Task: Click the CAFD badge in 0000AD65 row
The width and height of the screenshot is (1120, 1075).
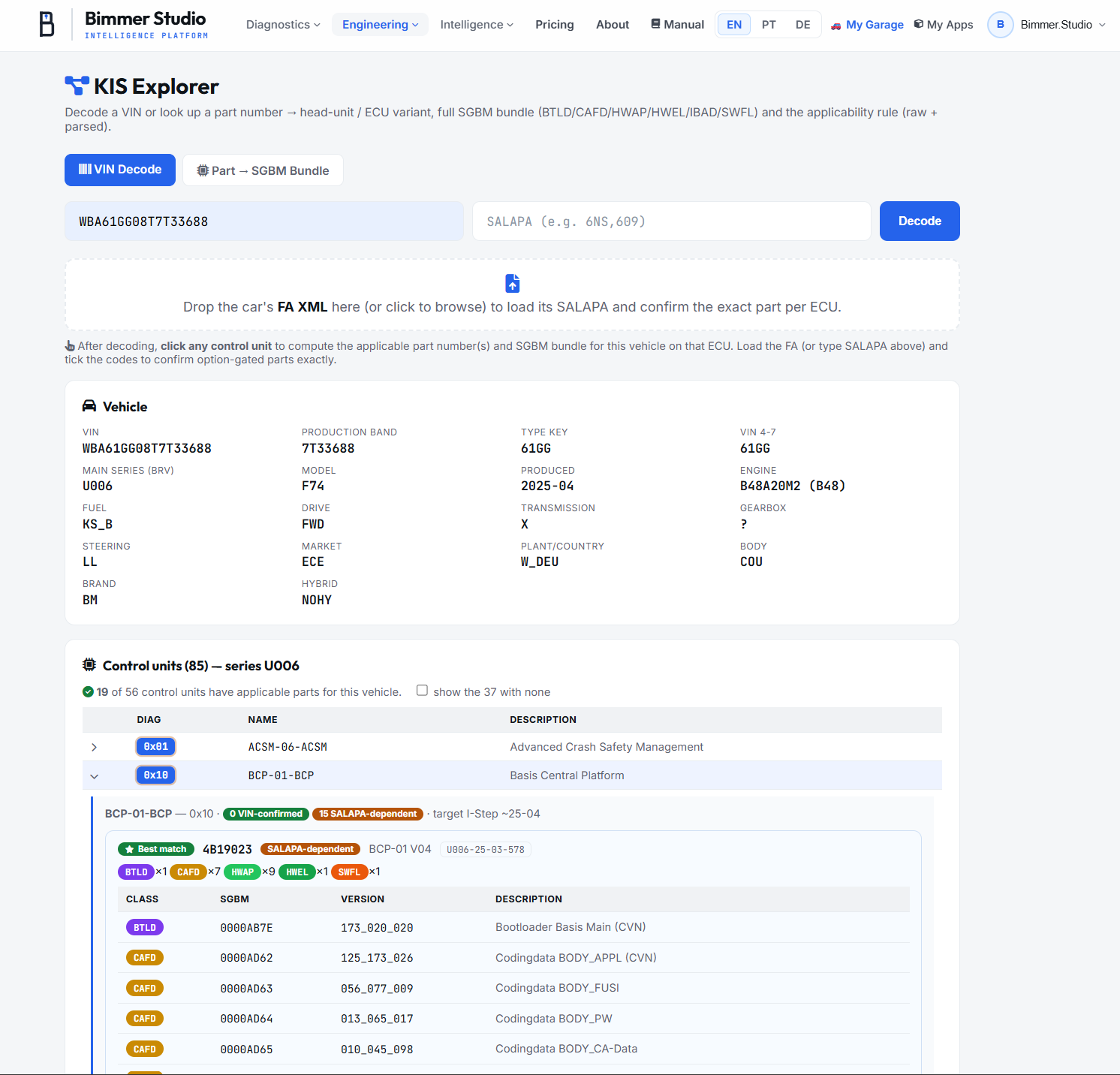Action: (x=145, y=1049)
